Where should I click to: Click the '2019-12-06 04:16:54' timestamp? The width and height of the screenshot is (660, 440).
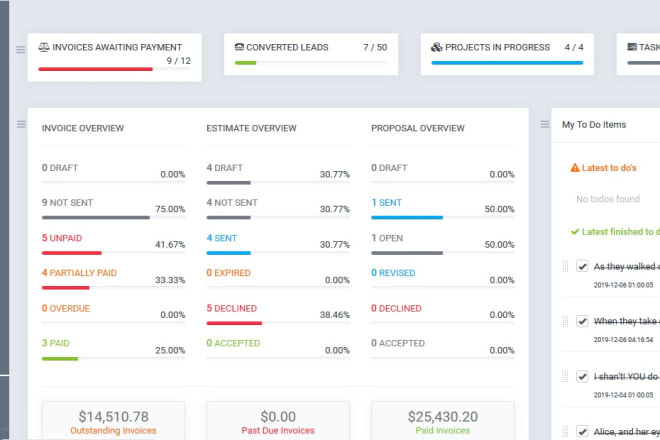(623, 340)
